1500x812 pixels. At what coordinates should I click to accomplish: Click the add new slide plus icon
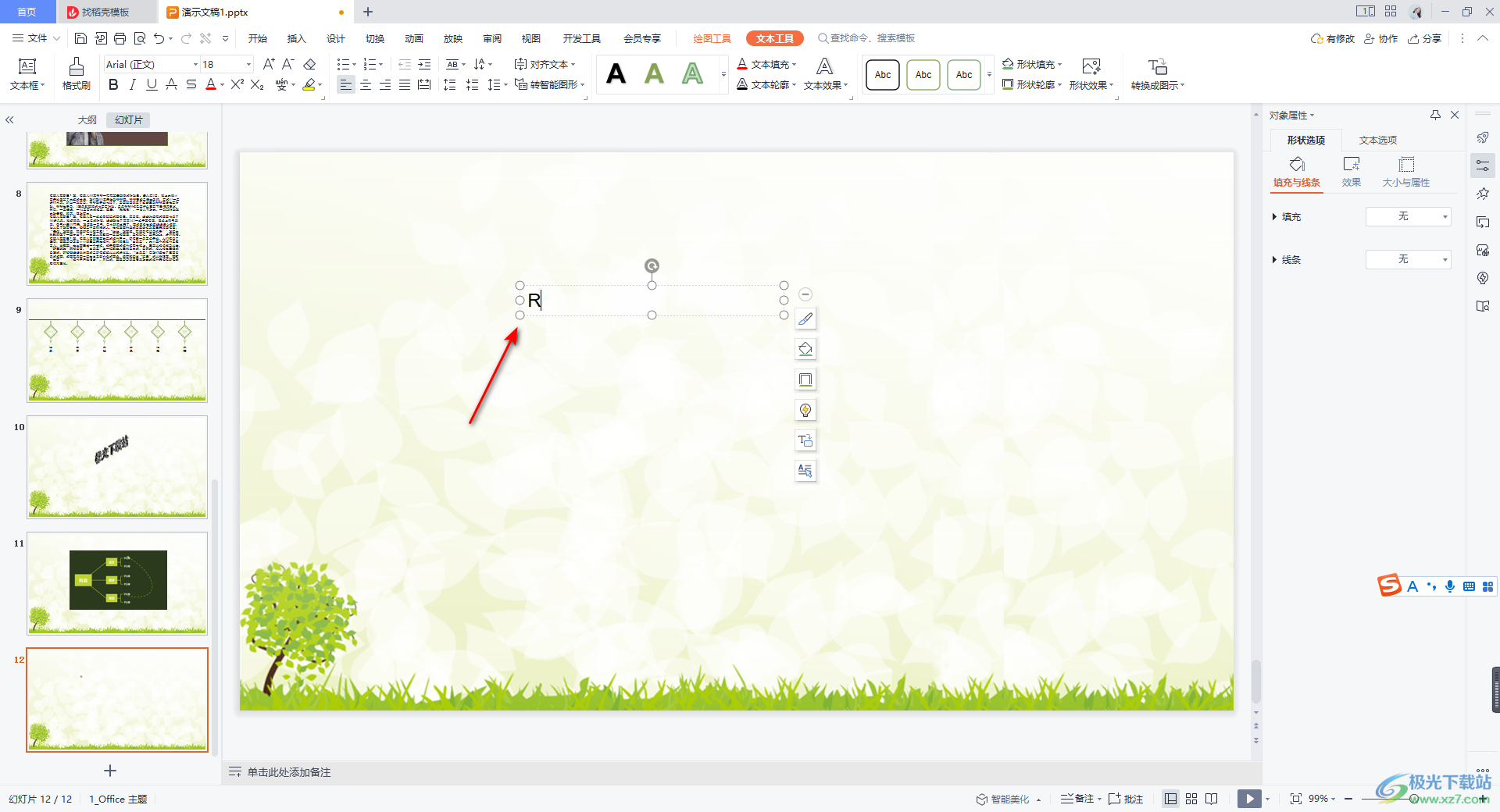(110, 771)
